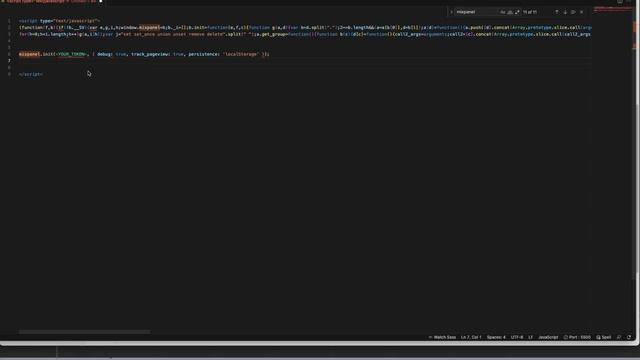Image resolution: width=640 pixels, height=360 pixels.
Task: Go to previous match arrow in find widget
Action: 557,12
